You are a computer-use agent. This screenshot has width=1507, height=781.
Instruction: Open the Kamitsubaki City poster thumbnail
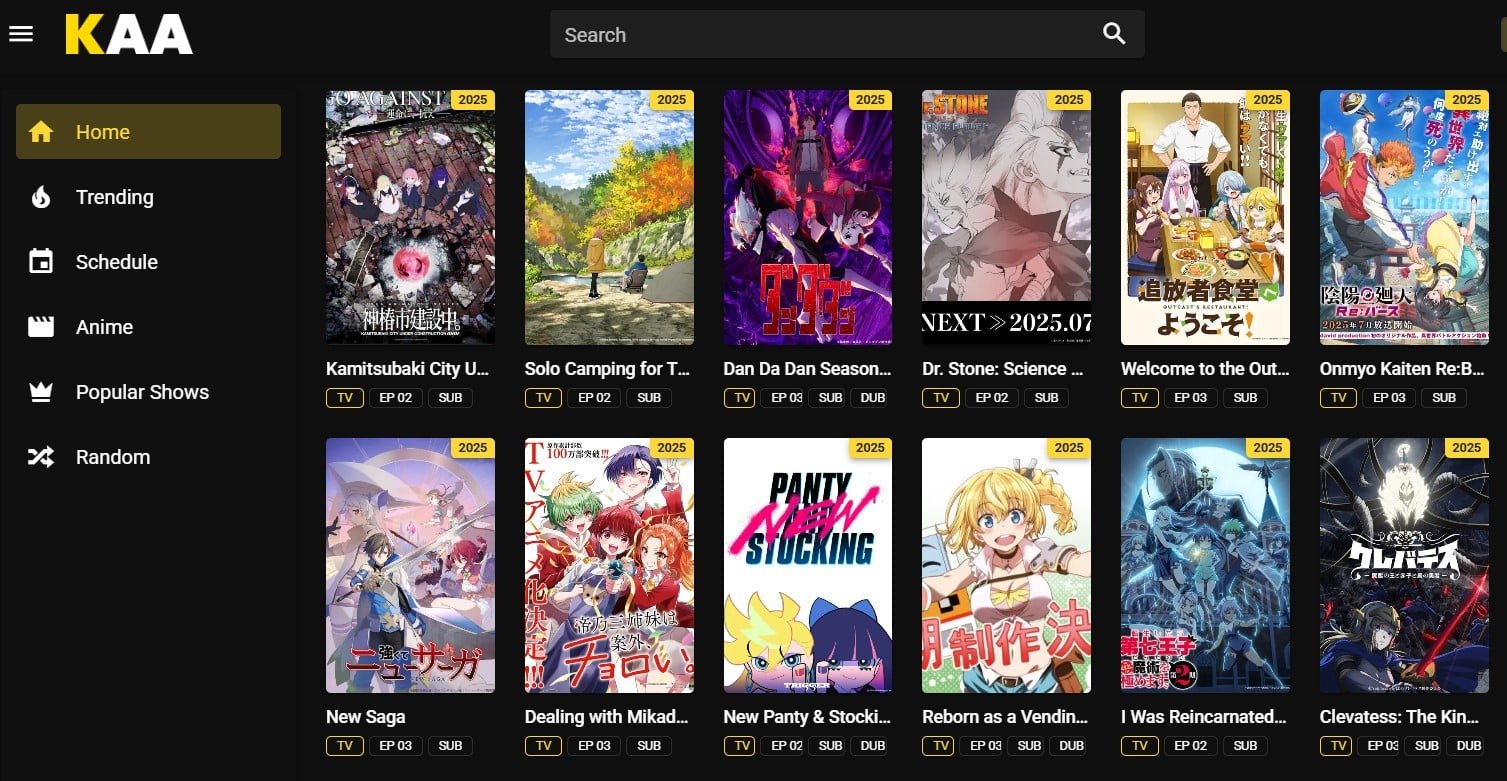410,217
